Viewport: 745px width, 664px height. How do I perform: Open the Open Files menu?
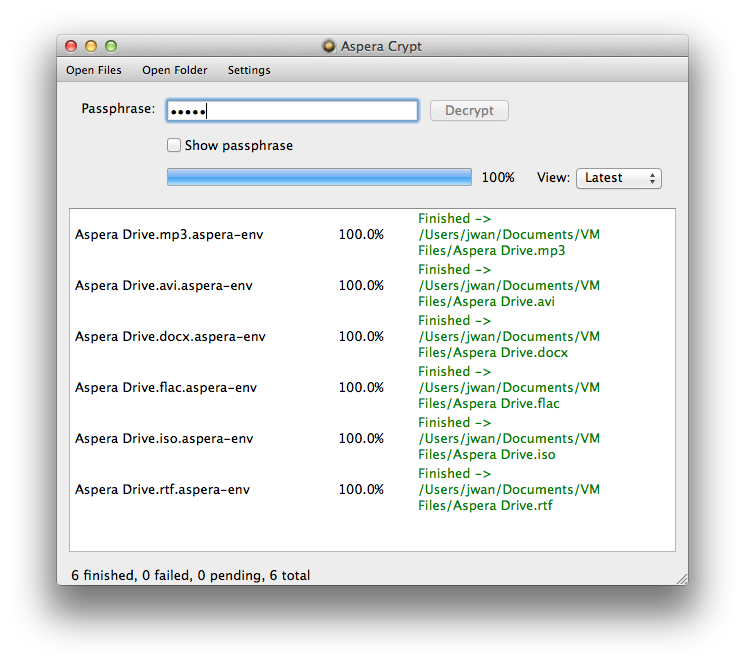94,70
